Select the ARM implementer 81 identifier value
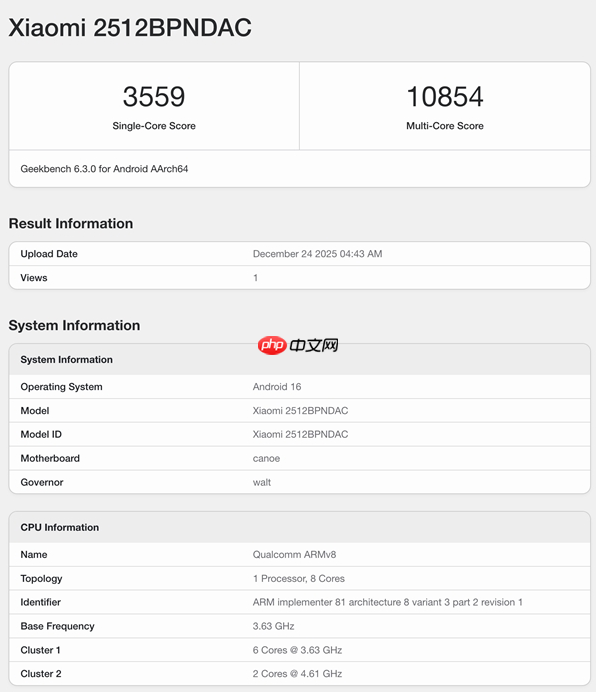The image size is (596, 692). tap(388, 602)
